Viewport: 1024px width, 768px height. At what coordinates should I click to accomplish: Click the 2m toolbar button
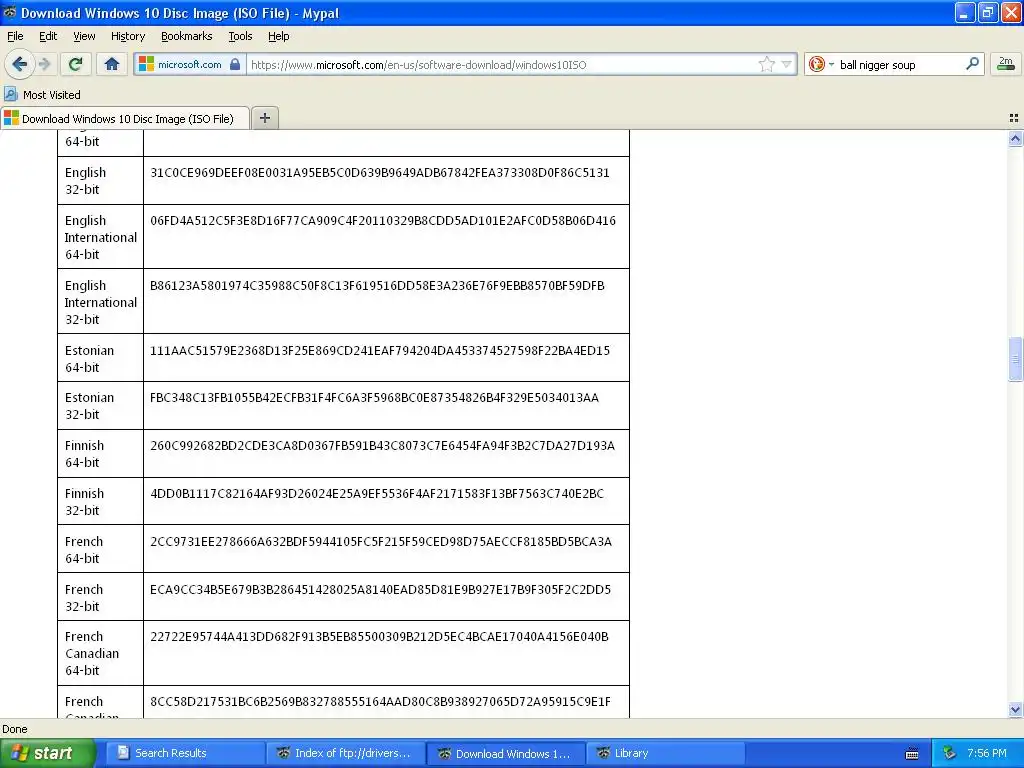pos(1006,64)
